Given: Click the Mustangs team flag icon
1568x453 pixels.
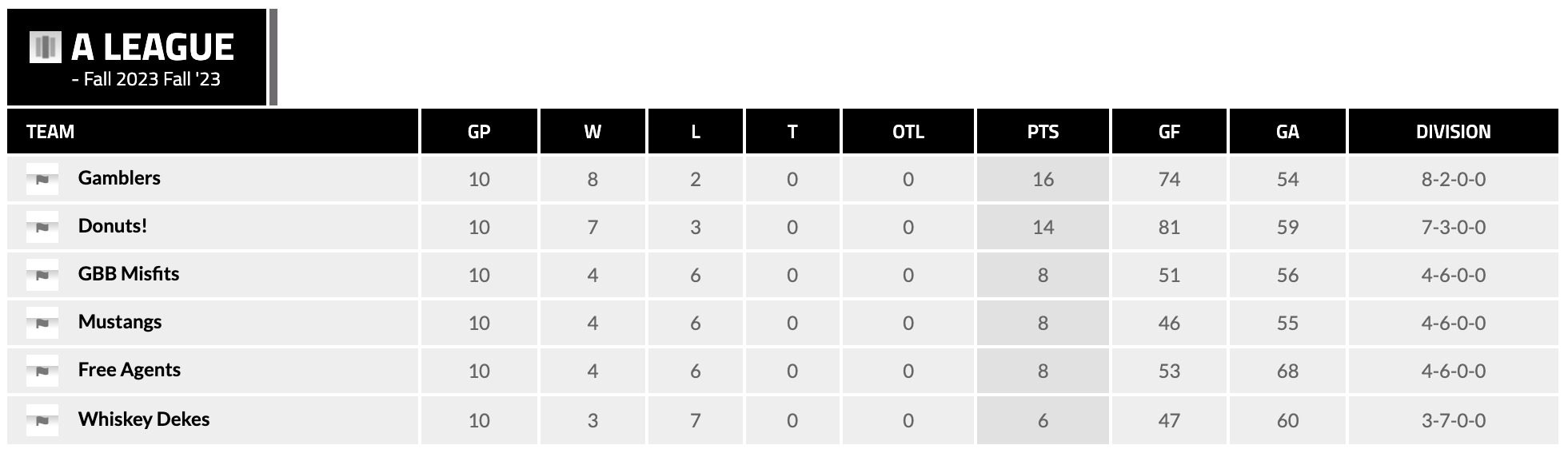Looking at the screenshot, I should pyautogui.click(x=42, y=323).
